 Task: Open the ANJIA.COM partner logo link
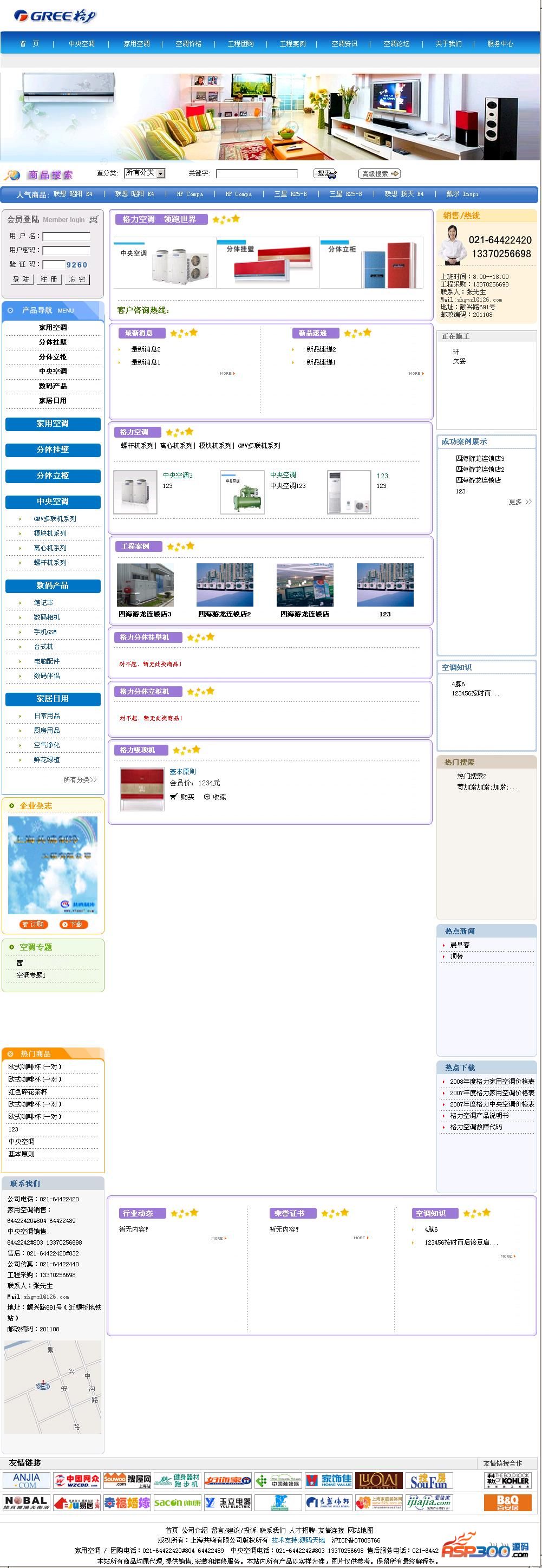(26, 1480)
